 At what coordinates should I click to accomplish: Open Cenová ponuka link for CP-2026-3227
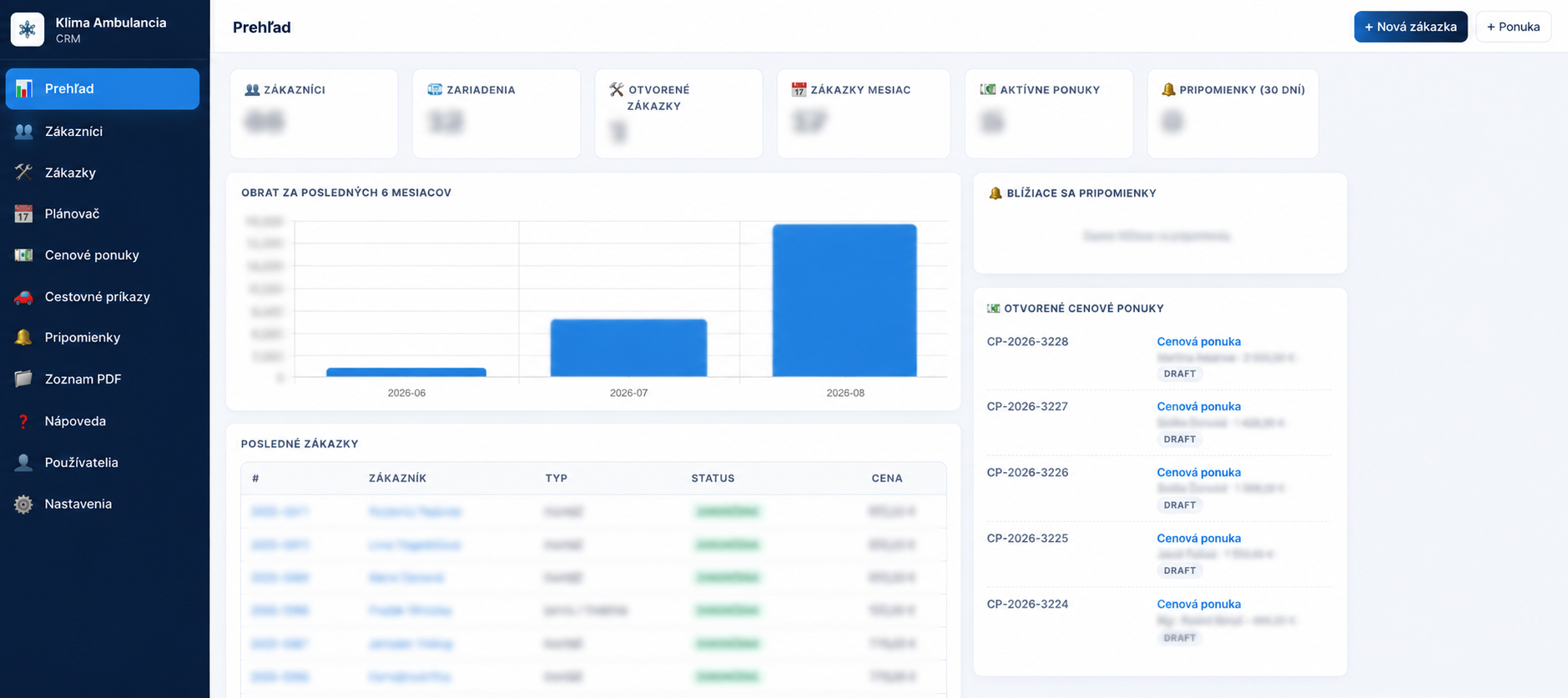coord(1198,406)
